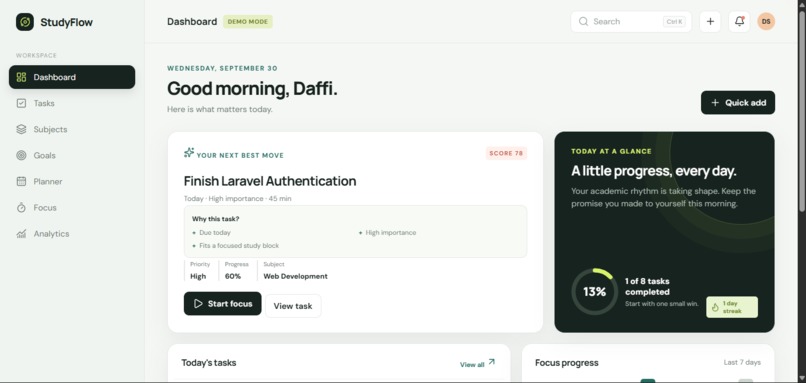Screen dimensions: 806x383
Task: Click the Focus timer icon in sidebar
Action: 21,208
